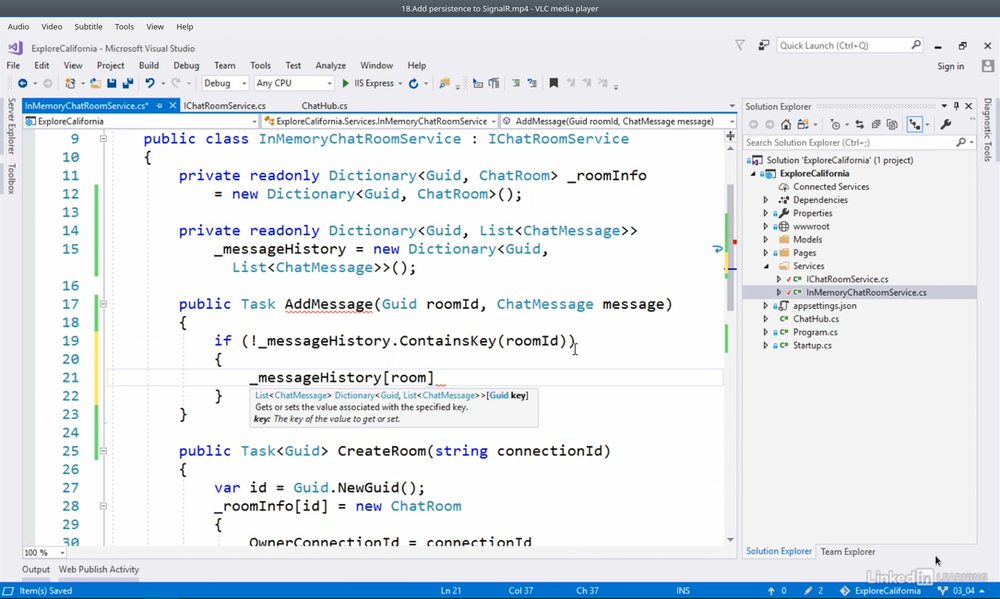Click the Quick Launch search magnifier icon
Viewport: 1000px width, 599px height.
coord(916,45)
